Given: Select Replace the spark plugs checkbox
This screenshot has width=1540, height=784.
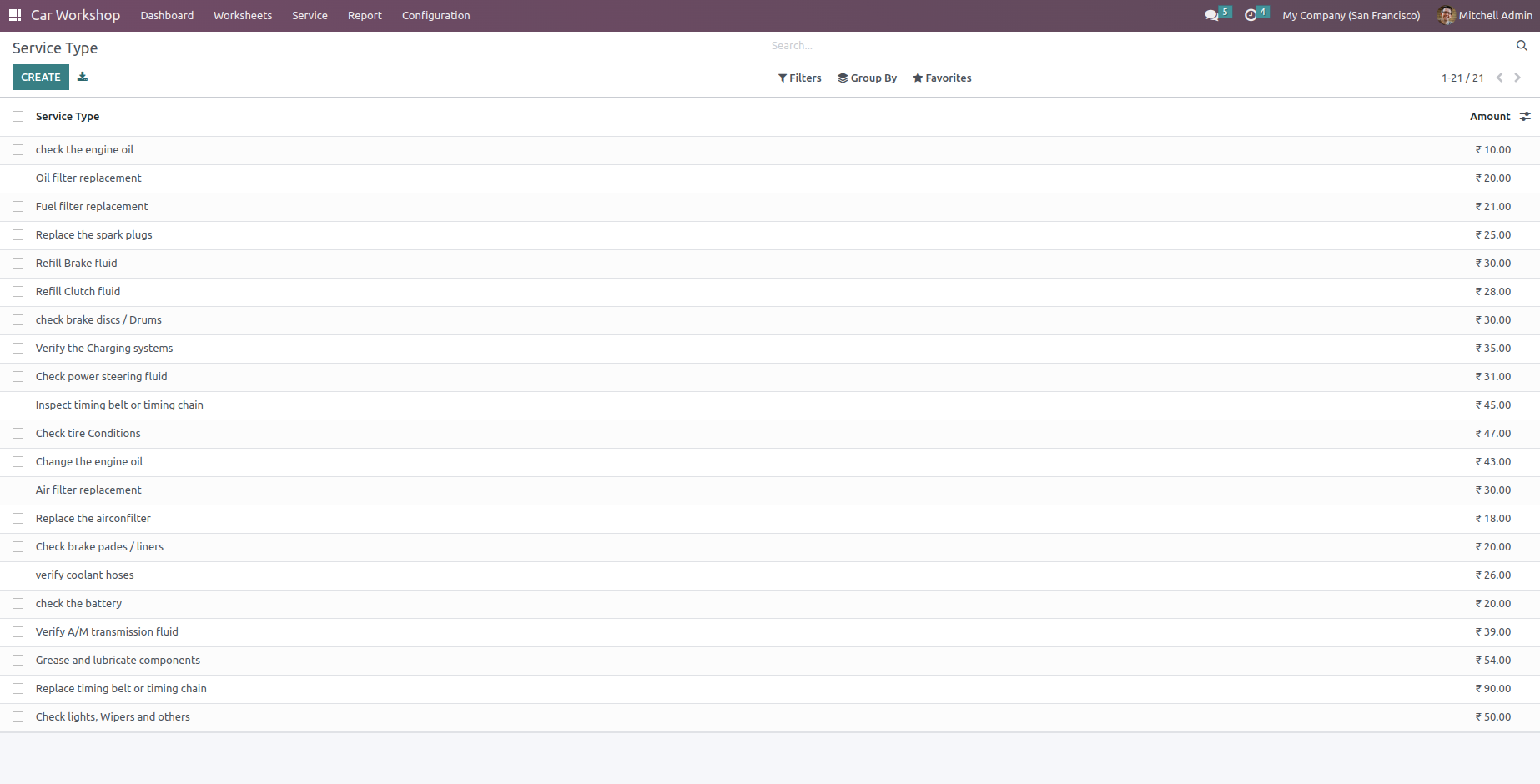Looking at the screenshot, I should 18,235.
